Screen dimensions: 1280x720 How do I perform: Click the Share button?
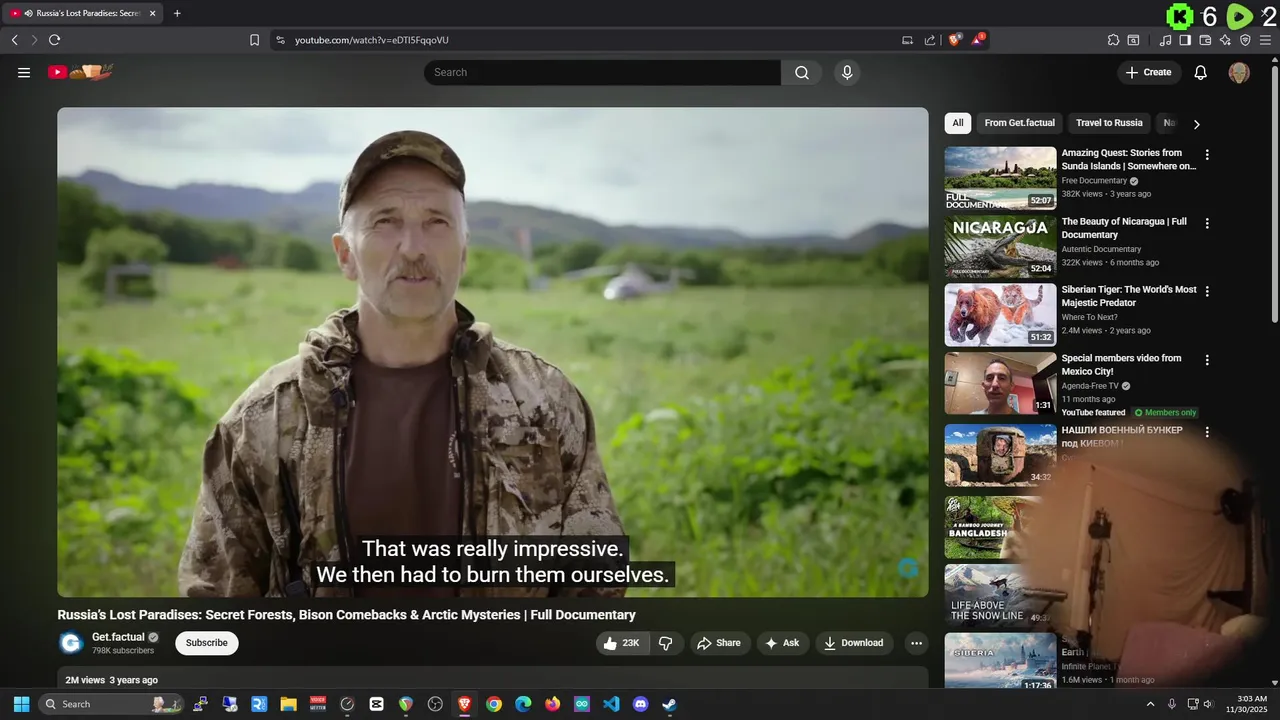click(x=719, y=643)
